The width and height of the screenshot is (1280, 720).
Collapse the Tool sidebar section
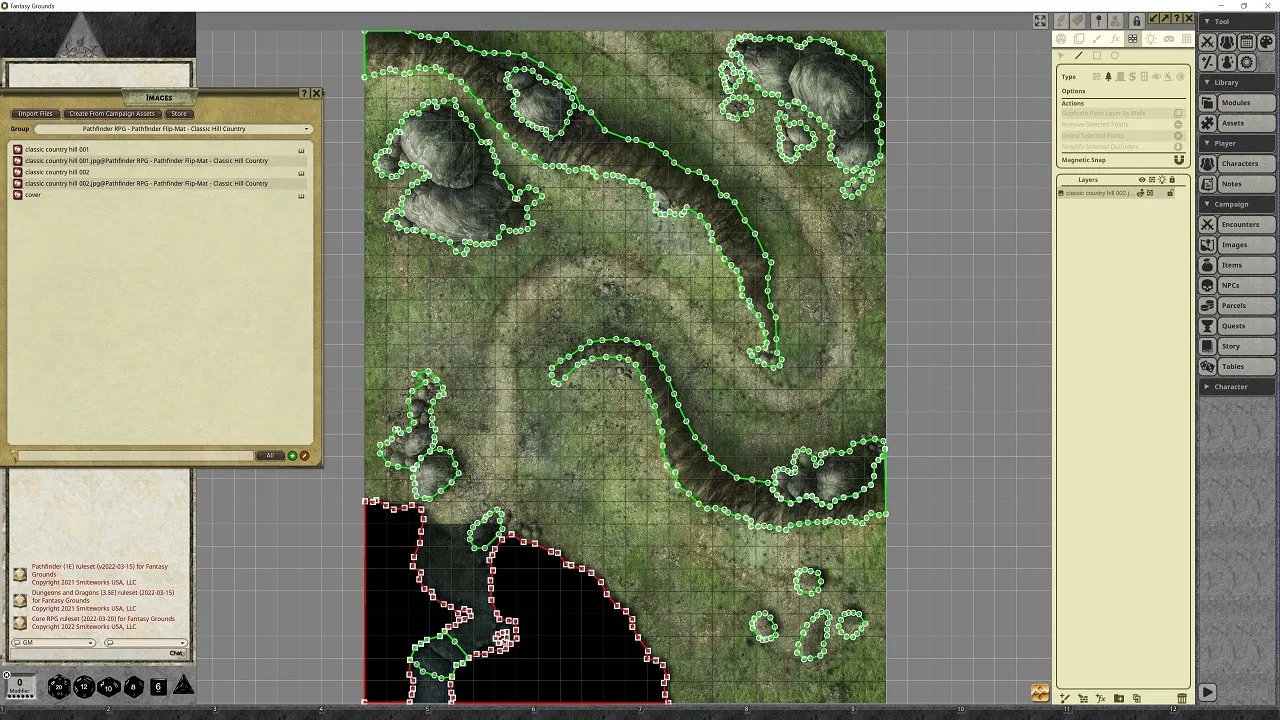1239,21
